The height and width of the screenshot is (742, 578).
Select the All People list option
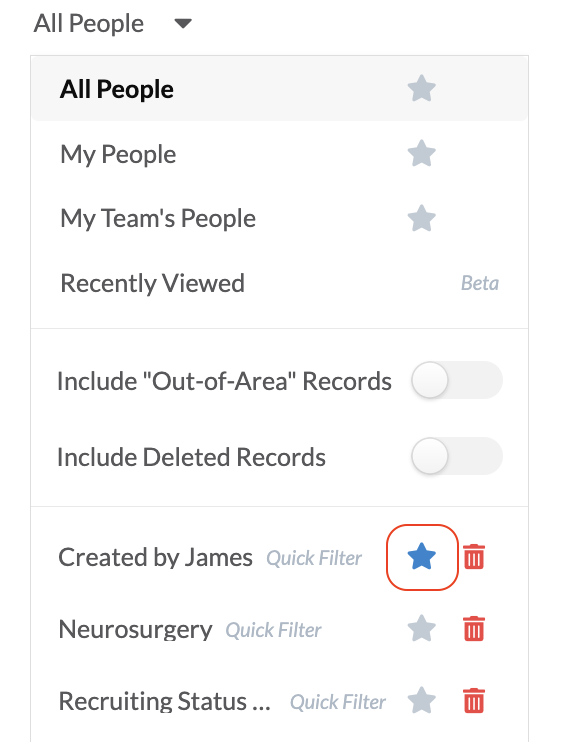(x=279, y=88)
